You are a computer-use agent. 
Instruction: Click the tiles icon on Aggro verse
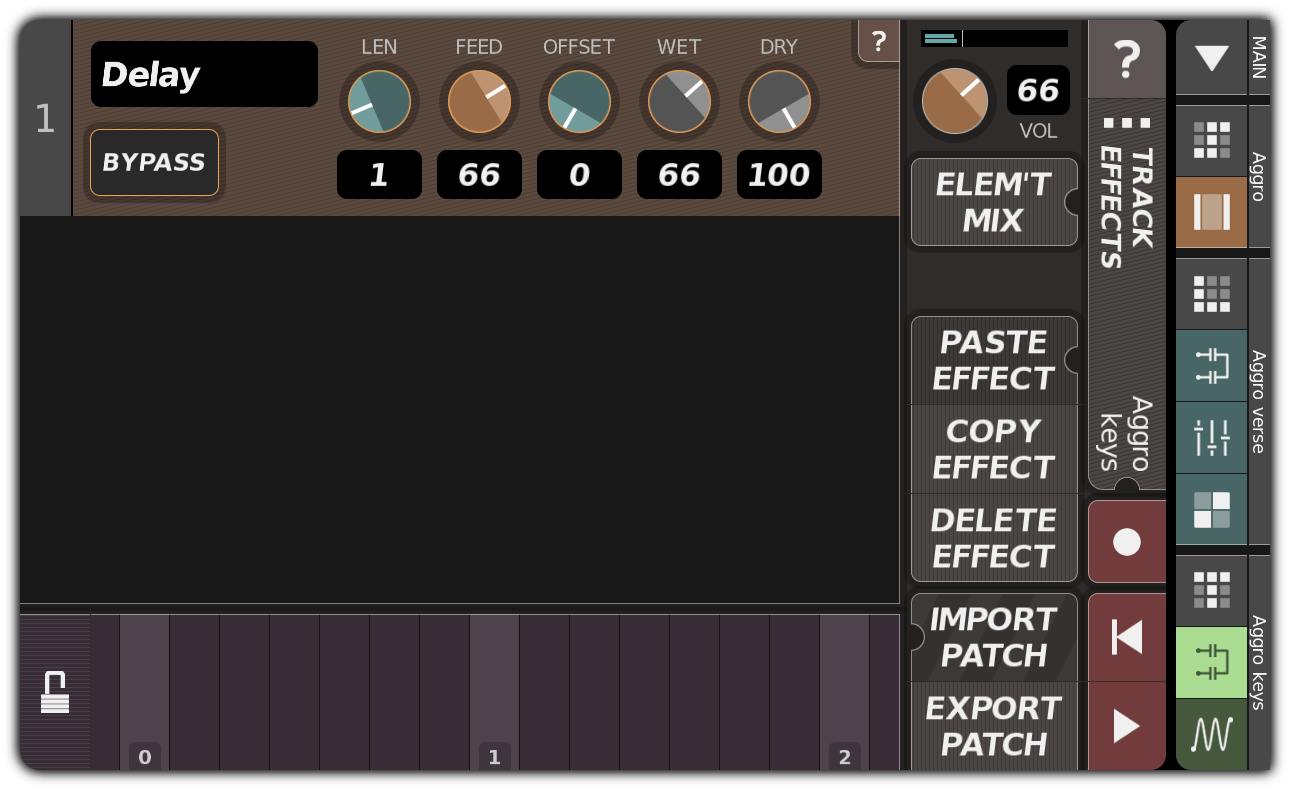pyautogui.click(x=1211, y=511)
